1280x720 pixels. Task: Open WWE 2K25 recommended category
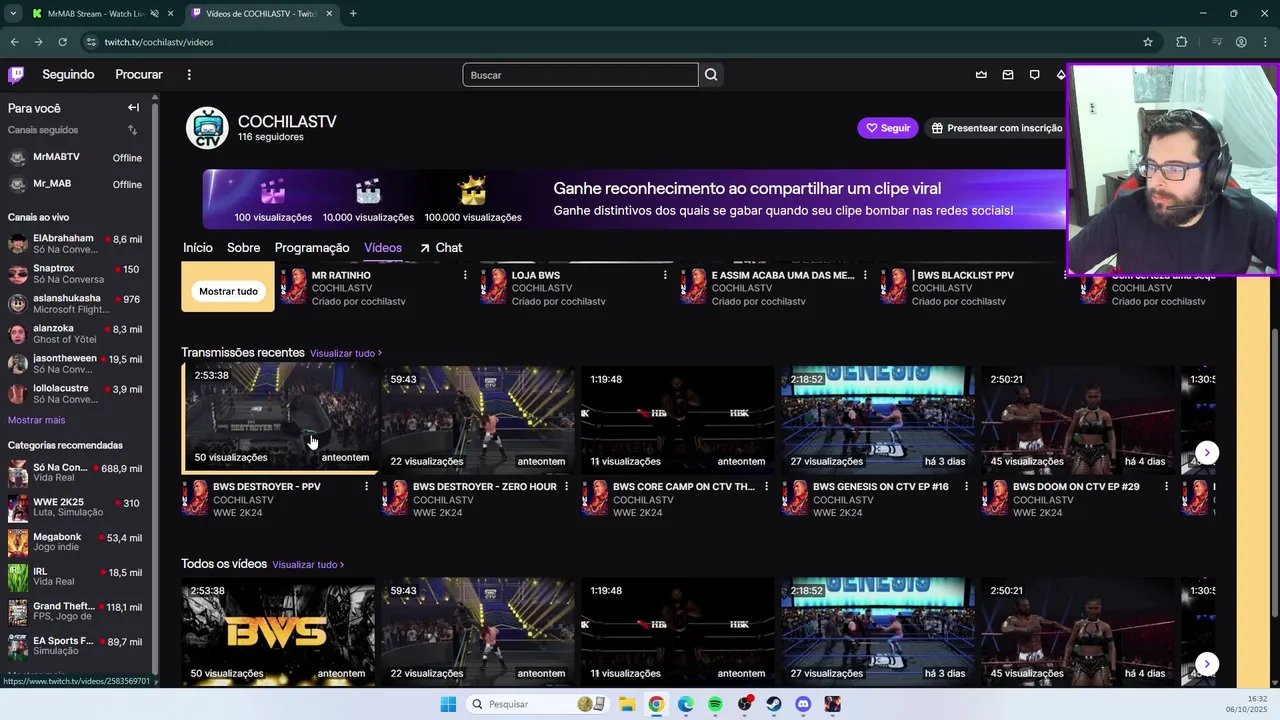[x=75, y=508]
